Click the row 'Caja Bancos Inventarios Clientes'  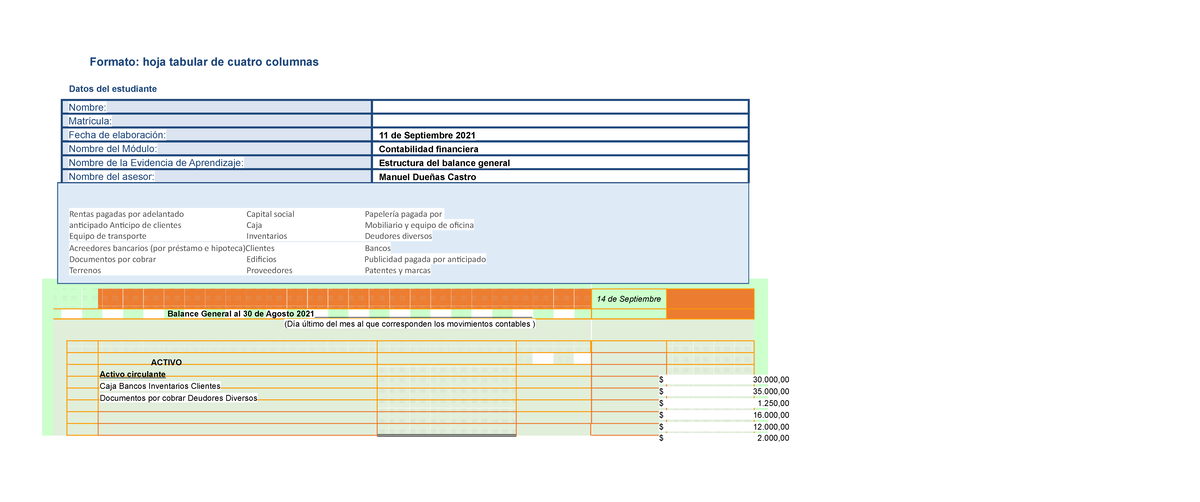pos(160,385)
